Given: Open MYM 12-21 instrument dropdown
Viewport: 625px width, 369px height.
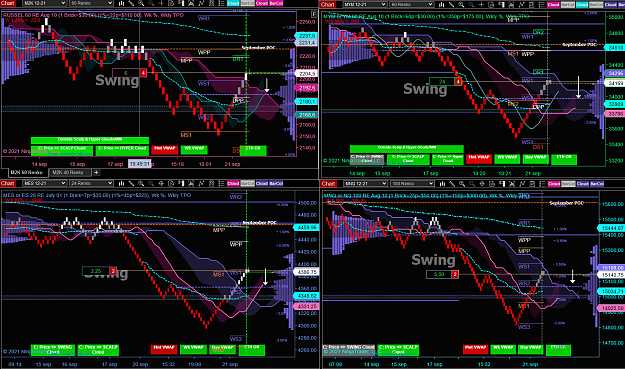Looking at the screenshot, I should (366, 4).
